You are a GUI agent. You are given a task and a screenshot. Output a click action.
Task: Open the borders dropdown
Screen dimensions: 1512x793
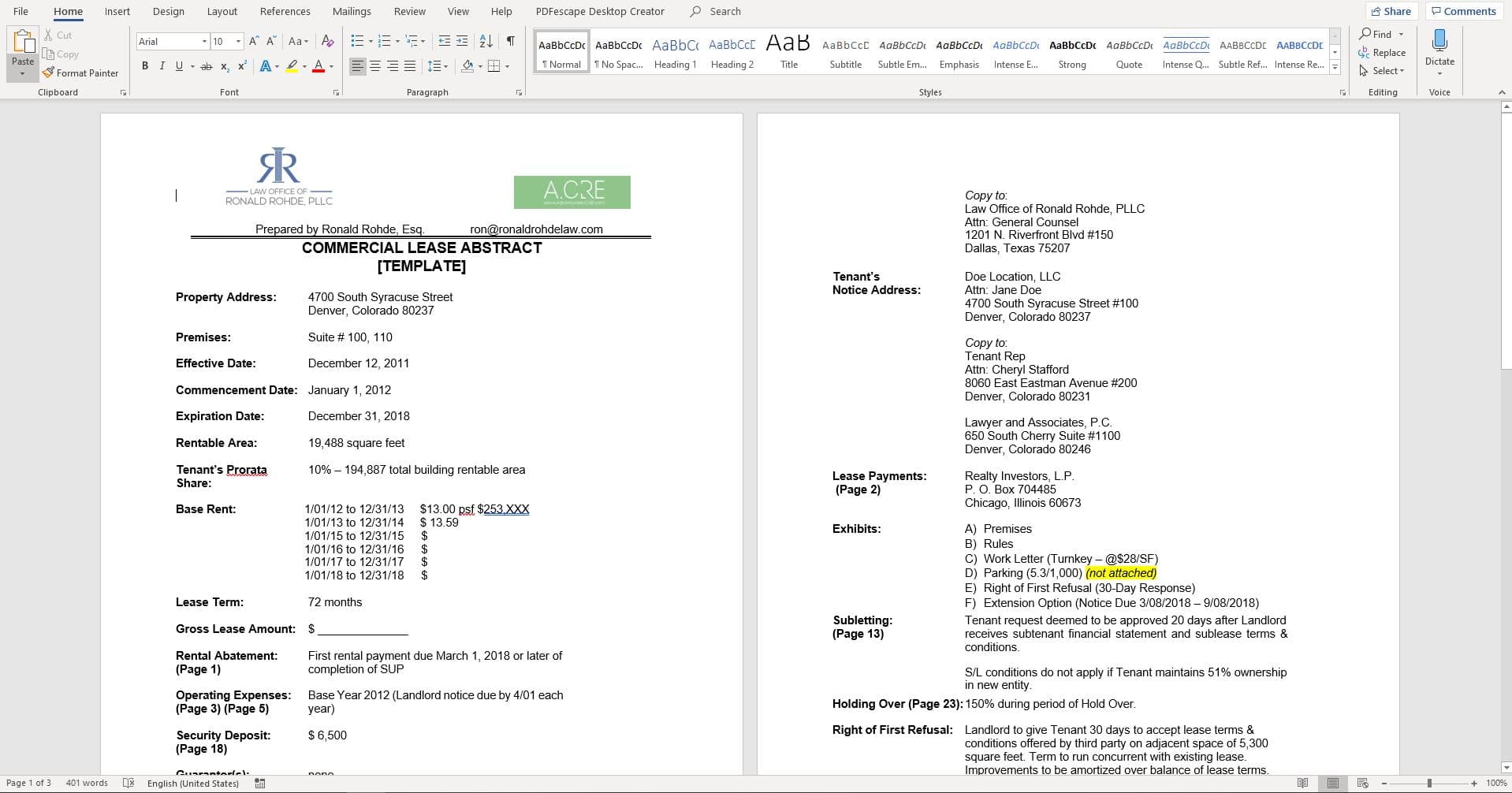pyautogui.click(x=507, y=66)
